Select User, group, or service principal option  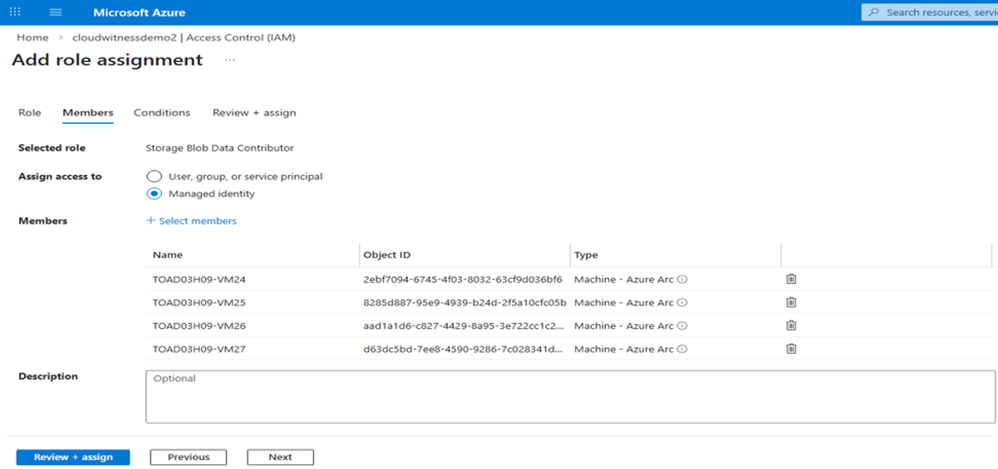click(x=154, y=176)
